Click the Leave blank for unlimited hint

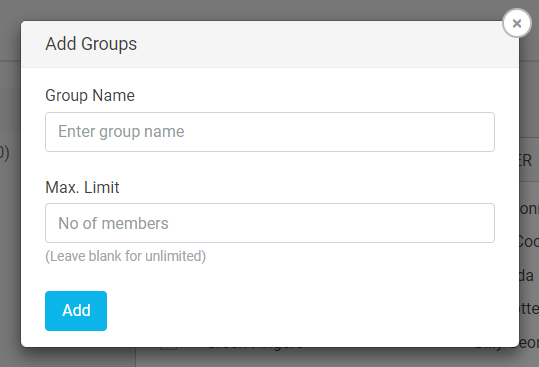point(125,256)
